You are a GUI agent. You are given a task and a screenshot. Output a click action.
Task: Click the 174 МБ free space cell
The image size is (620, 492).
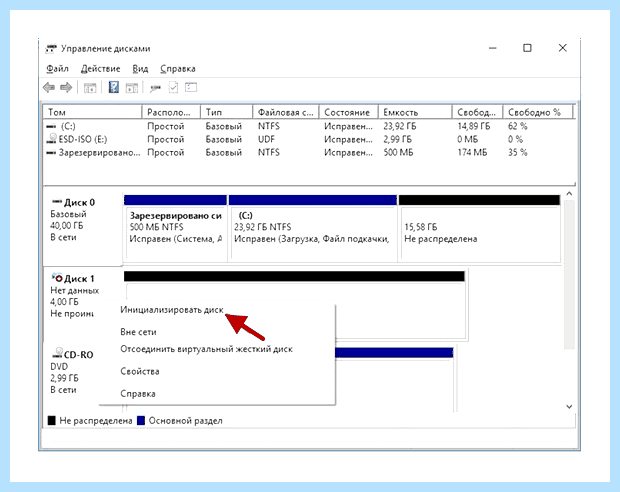click(x=473, y=152)
